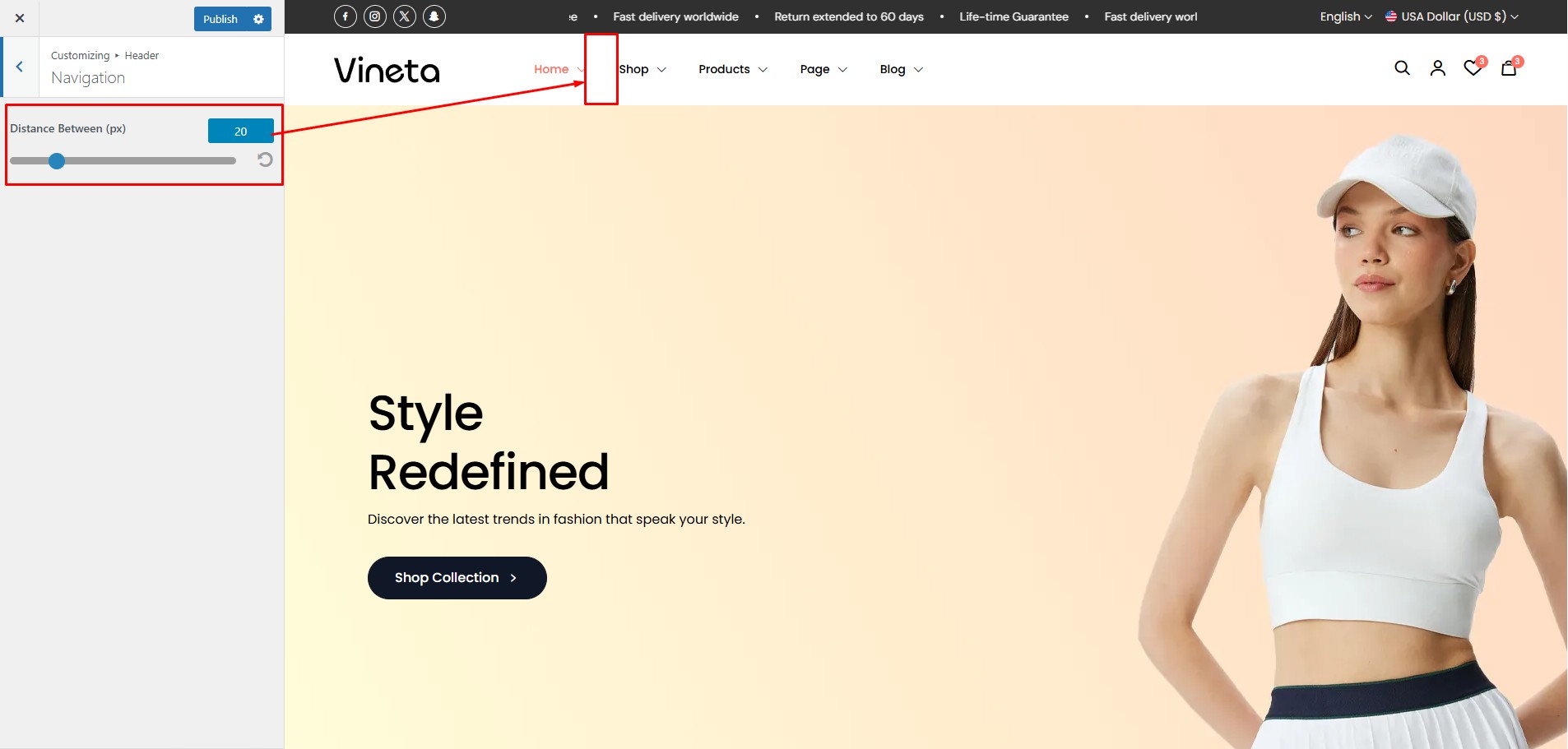This screenshot has width=1568, height=749.
Task: Click the 'Customizing' breadcrumb text
Action: pos(80,56)
